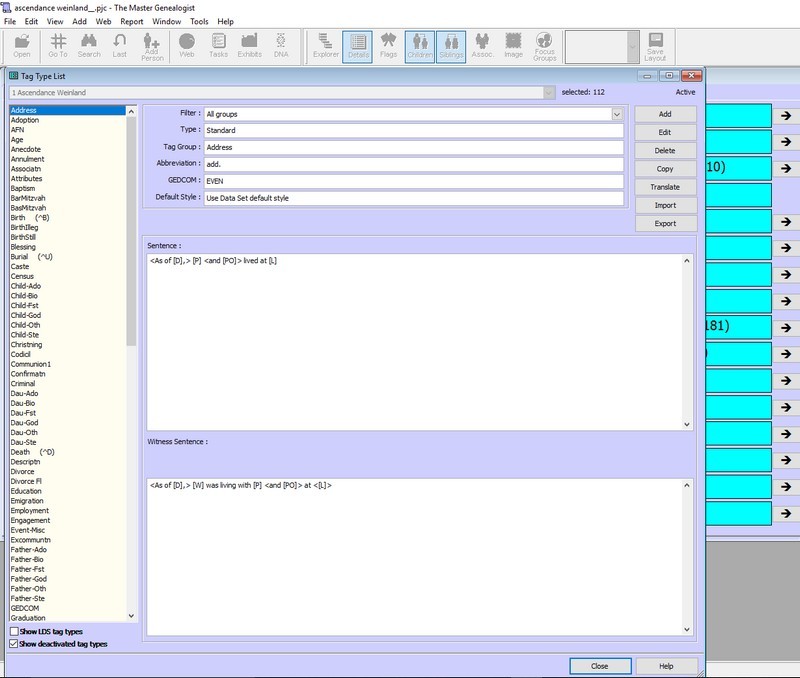This screenshot has width=800, height=678.
Task: Select the Divorce Fl tag type
Action: pyautogui.click(x=26, y=481)
